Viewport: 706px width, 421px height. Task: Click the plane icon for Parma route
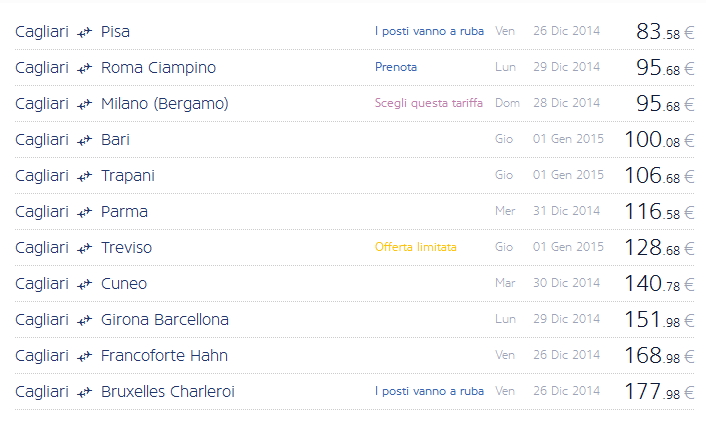coord(85,213)
